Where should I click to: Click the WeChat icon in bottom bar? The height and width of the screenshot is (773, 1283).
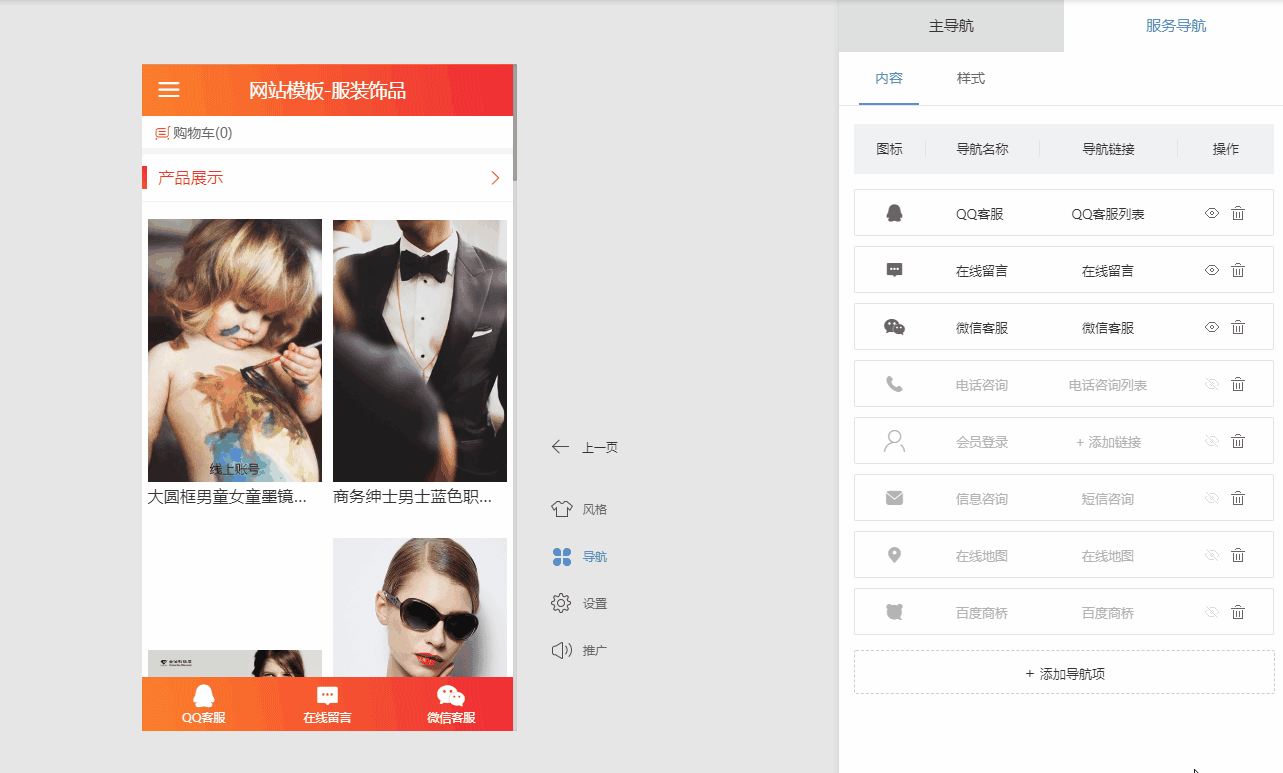[x=451, y=697]
